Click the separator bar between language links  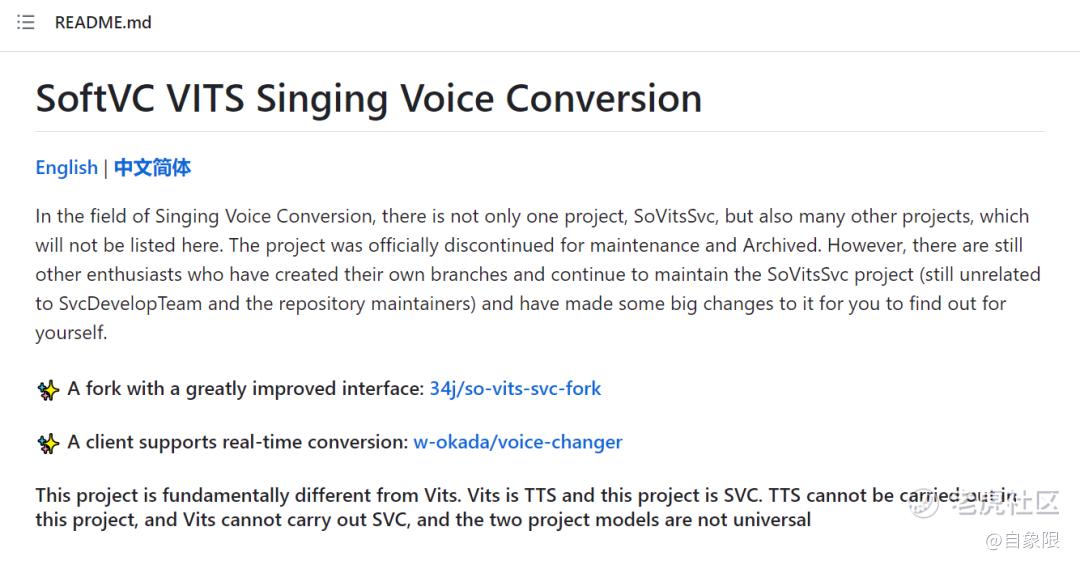coord(106,167)
